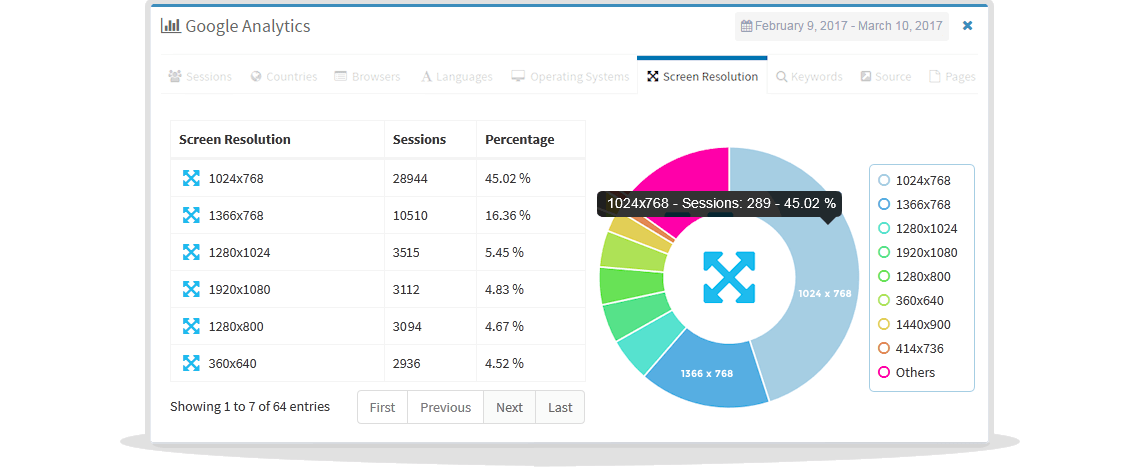Click the 3094 sessions cell
This screenshot has width=1140, height=467.
pos(430,327)
